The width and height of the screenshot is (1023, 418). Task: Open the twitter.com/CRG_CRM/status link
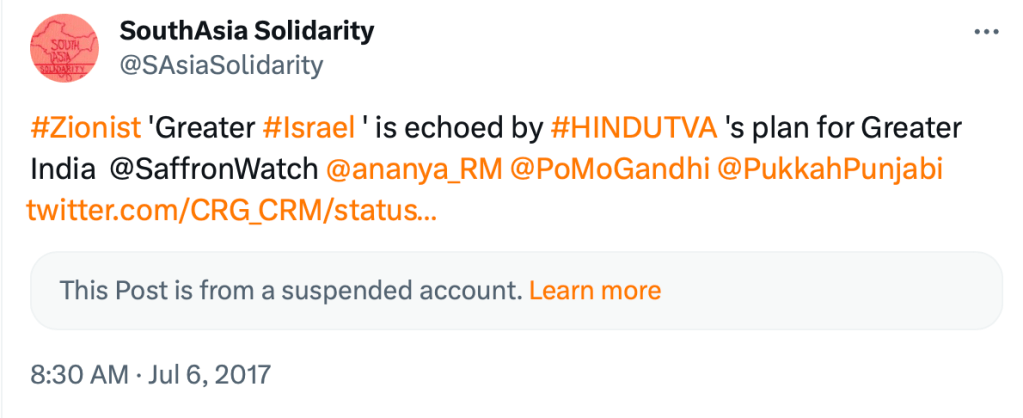pyautogui.click(x=231, y=211)
